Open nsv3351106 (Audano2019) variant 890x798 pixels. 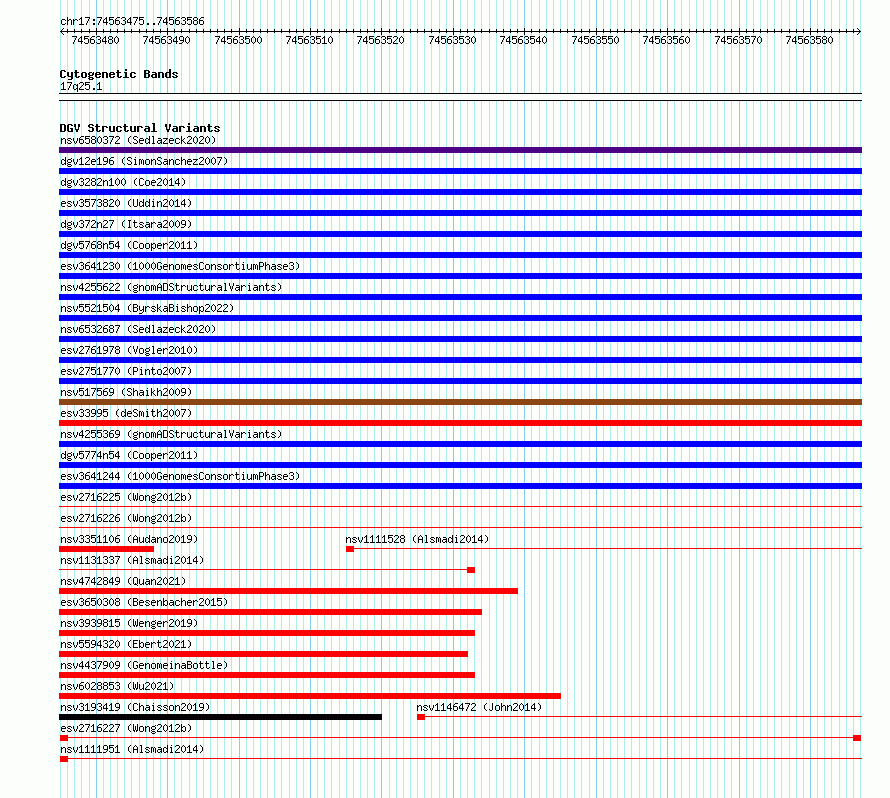point(129,539)
